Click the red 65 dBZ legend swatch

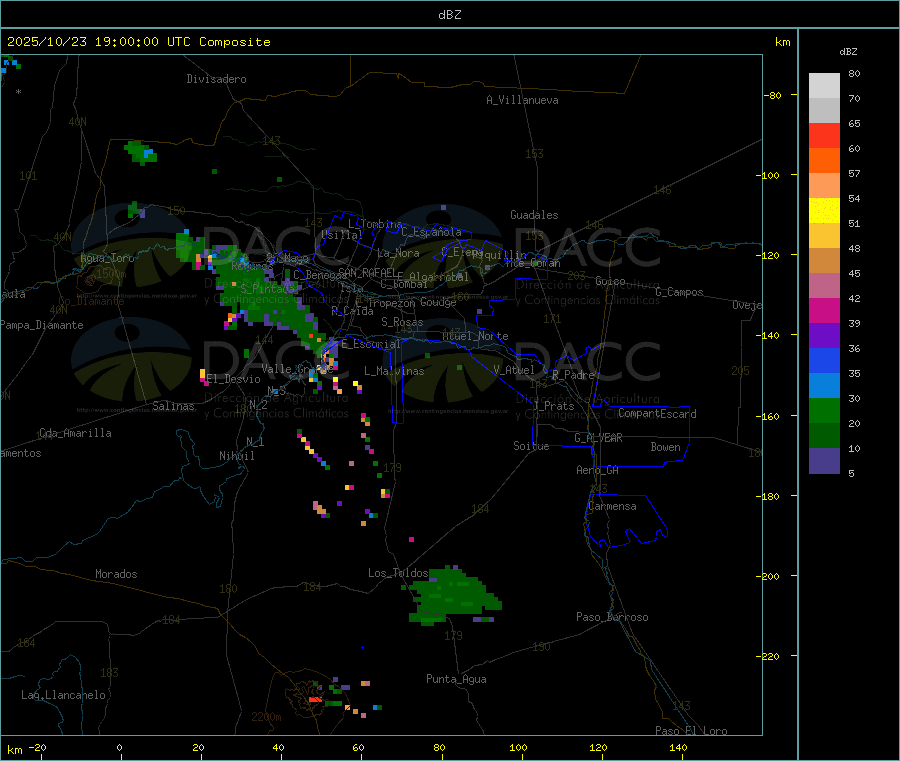coord(824,135)
